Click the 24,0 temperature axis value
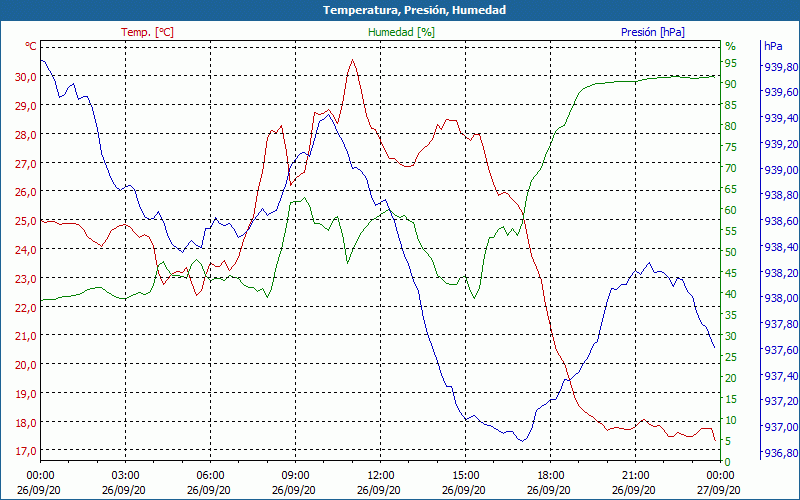Viewport: 800px width, 500px height. coord(24,249)
